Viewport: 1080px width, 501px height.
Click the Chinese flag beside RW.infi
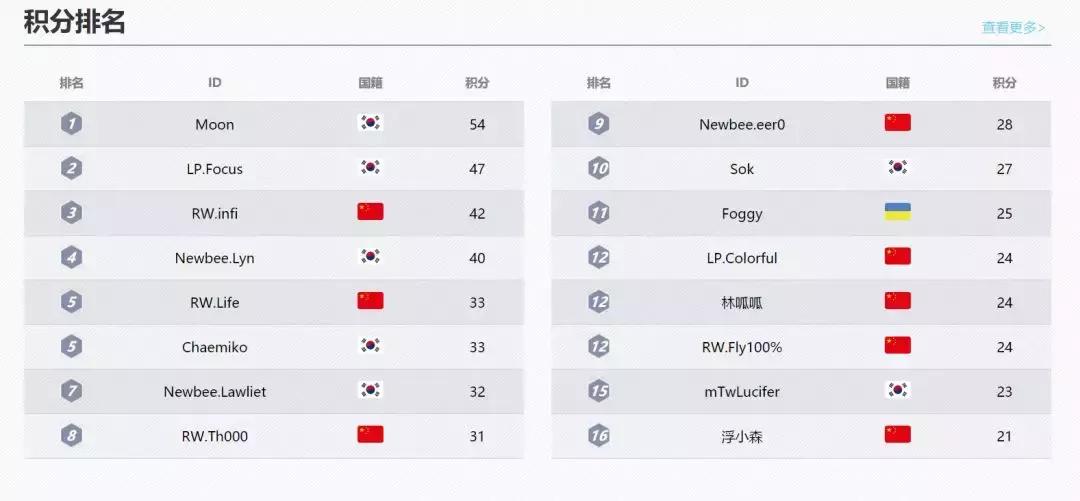[370, 212]
